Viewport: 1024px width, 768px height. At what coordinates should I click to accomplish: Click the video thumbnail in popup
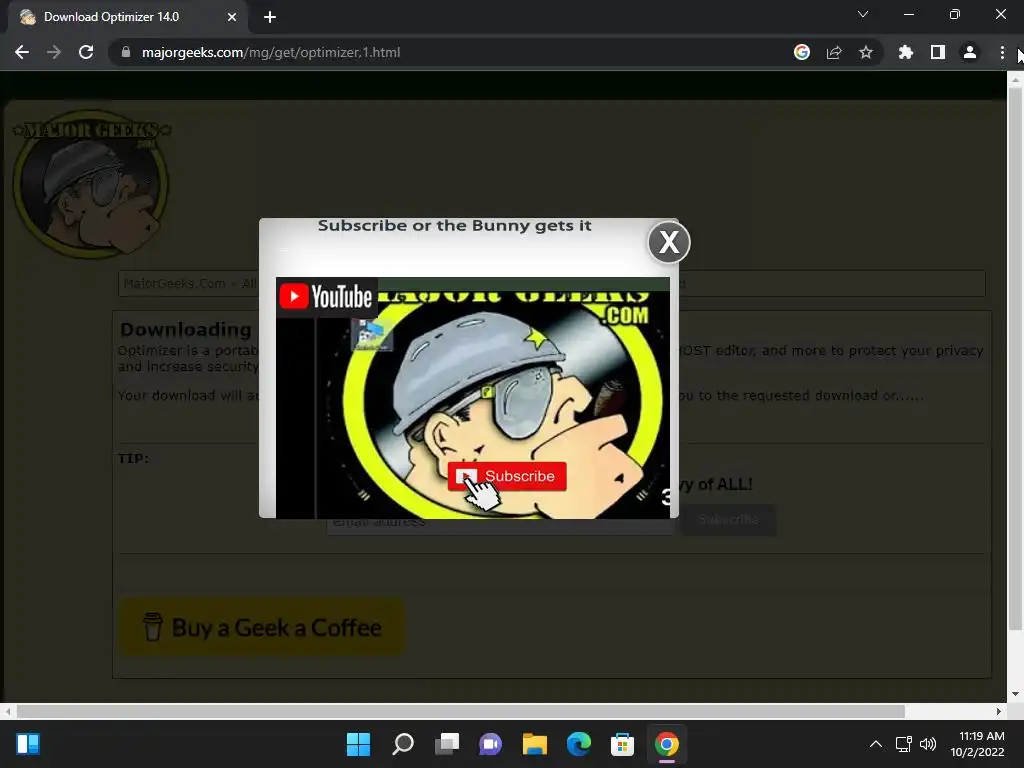pyautogui.click(x=473, y=398)
